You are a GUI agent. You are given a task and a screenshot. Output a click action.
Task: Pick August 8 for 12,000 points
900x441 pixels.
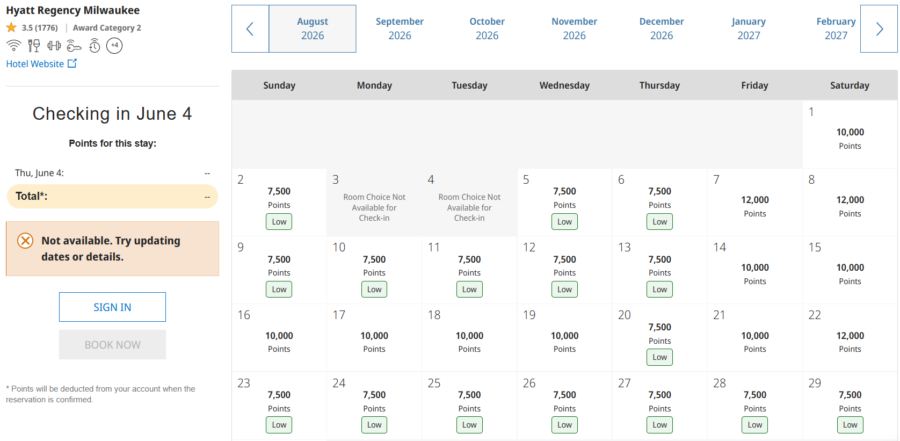(849, 202)
